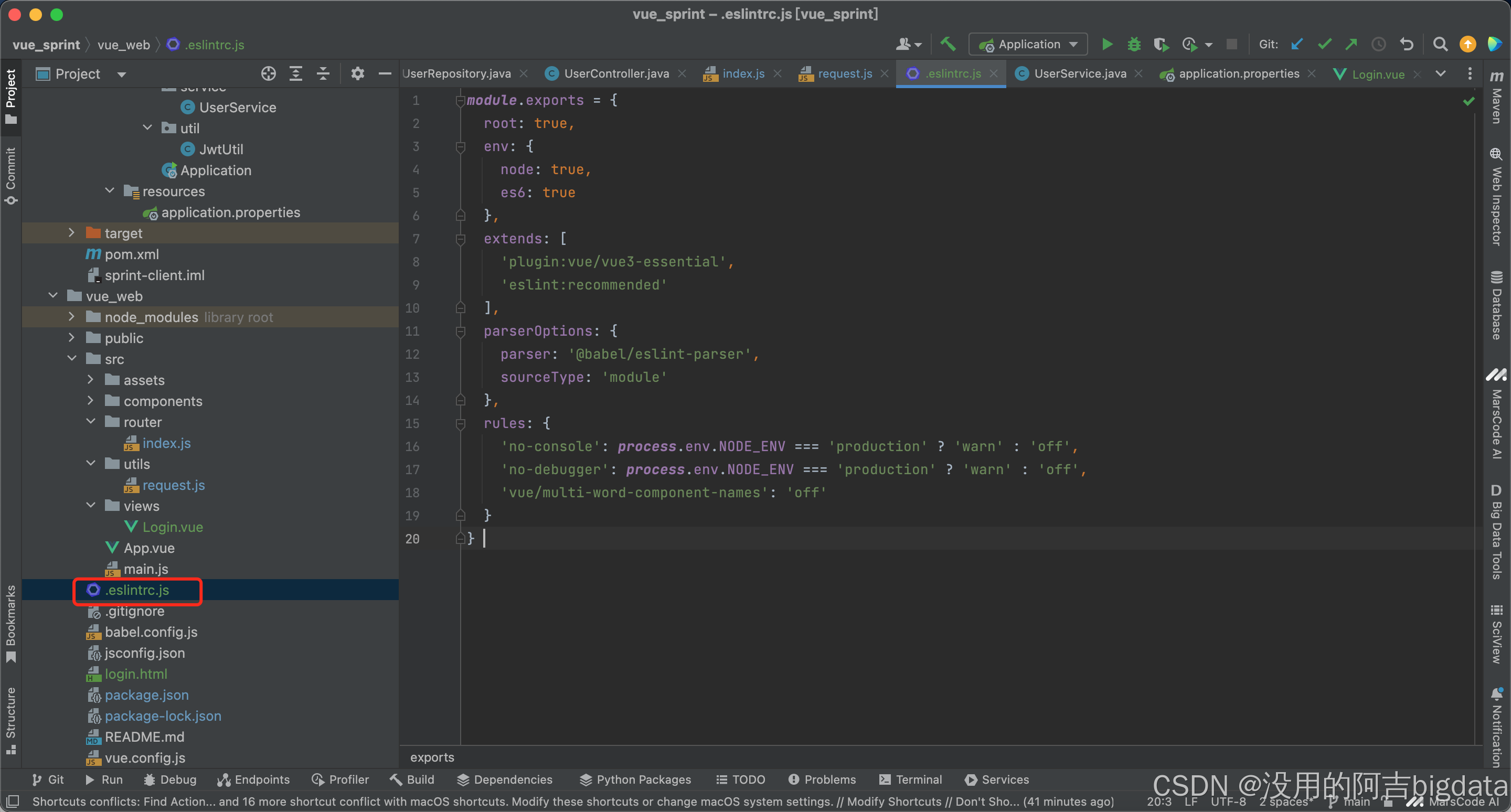
Task: Click Git commit checkmark icon
Action: point(1324,45)
